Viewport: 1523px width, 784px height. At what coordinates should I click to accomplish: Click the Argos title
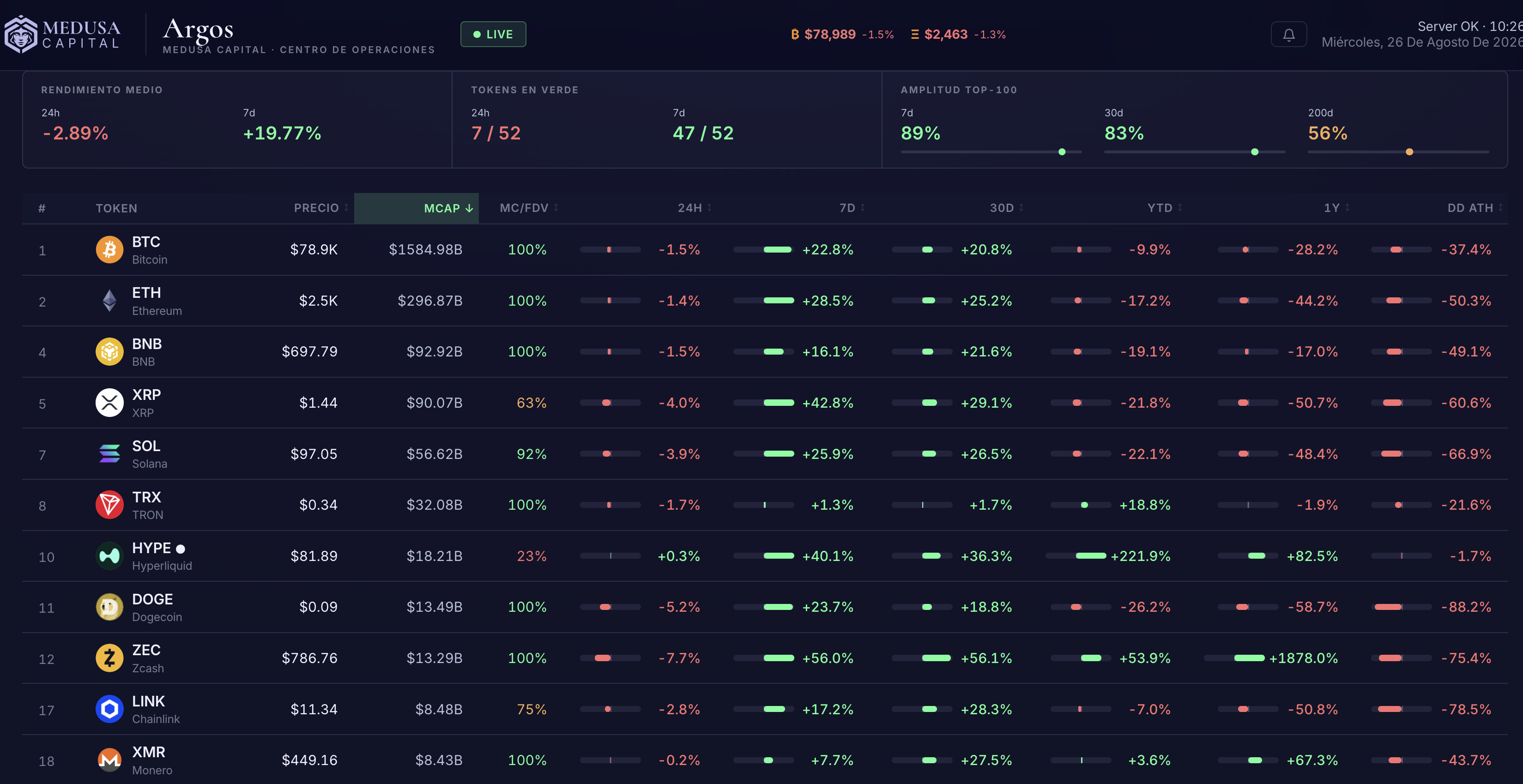pyautogui.click(x=198, y=30)
